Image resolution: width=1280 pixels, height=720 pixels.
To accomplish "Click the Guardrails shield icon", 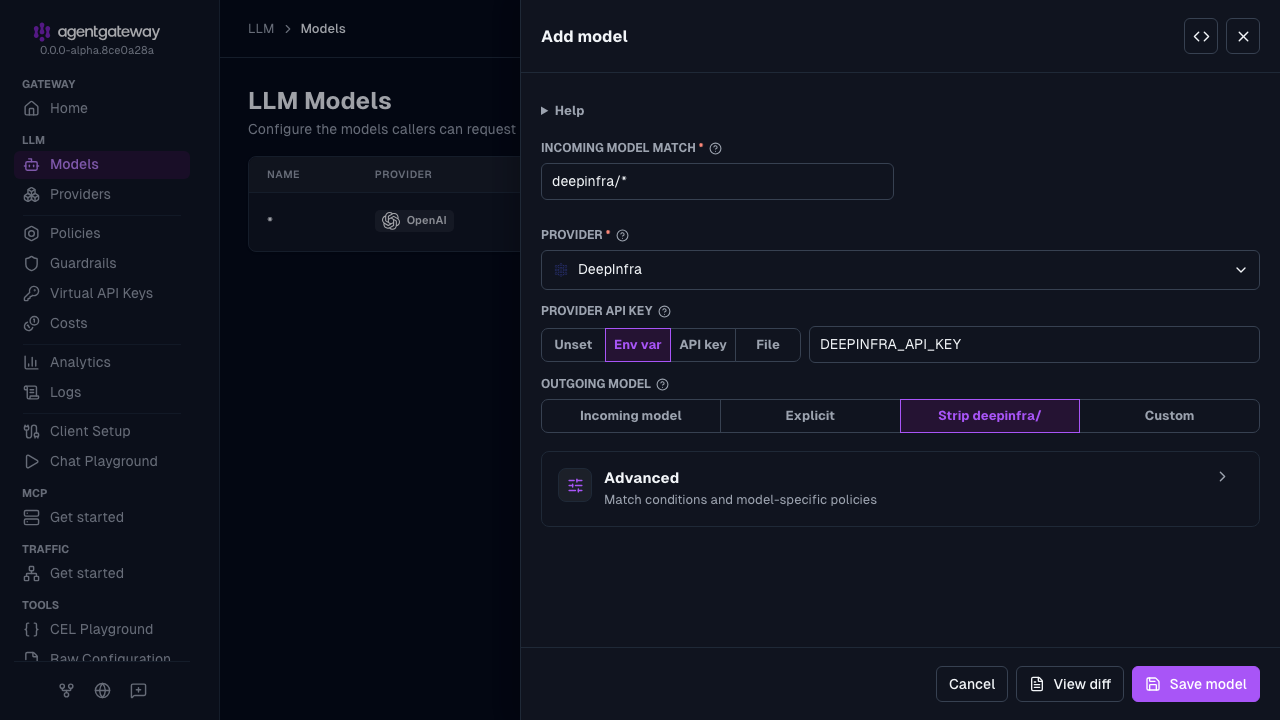I will click(32, 263).
